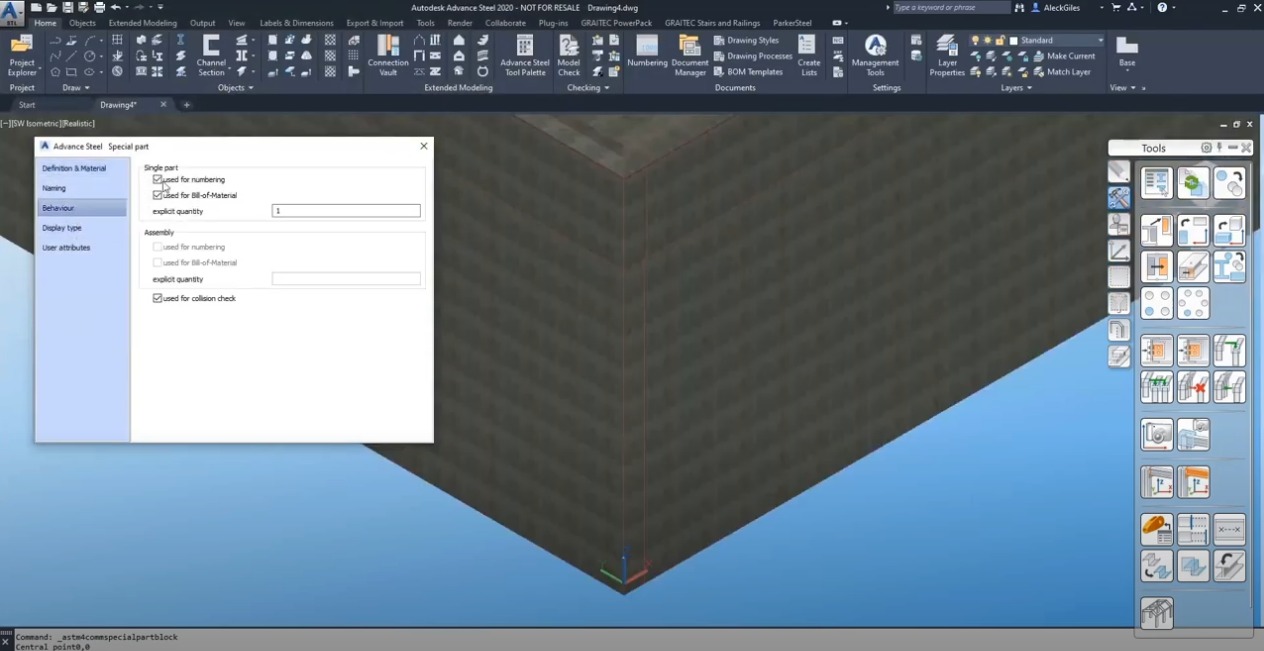Click the Undo arrow icon
The image size is (1264, 651).
point(115,7)
